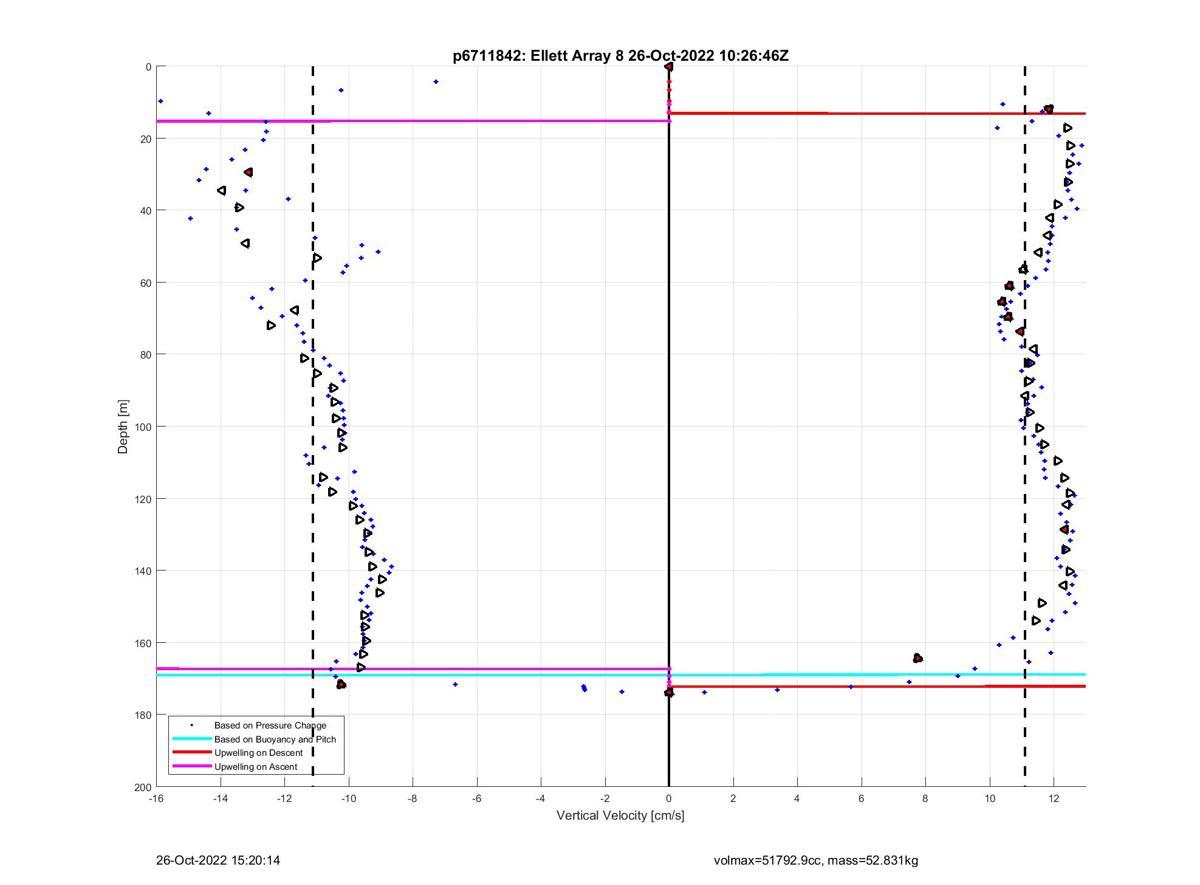Click the 'Depth [m]' y-axis label
The width and height of the screenshot is (1200, 885).
point(124,427)
